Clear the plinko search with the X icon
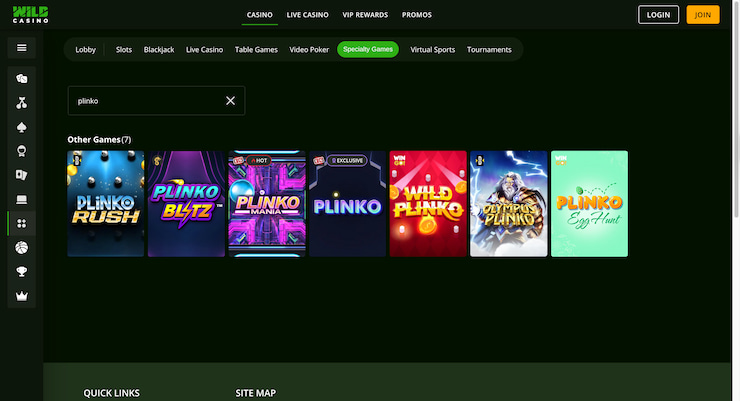Screen dimensions: 740x401 230,100
